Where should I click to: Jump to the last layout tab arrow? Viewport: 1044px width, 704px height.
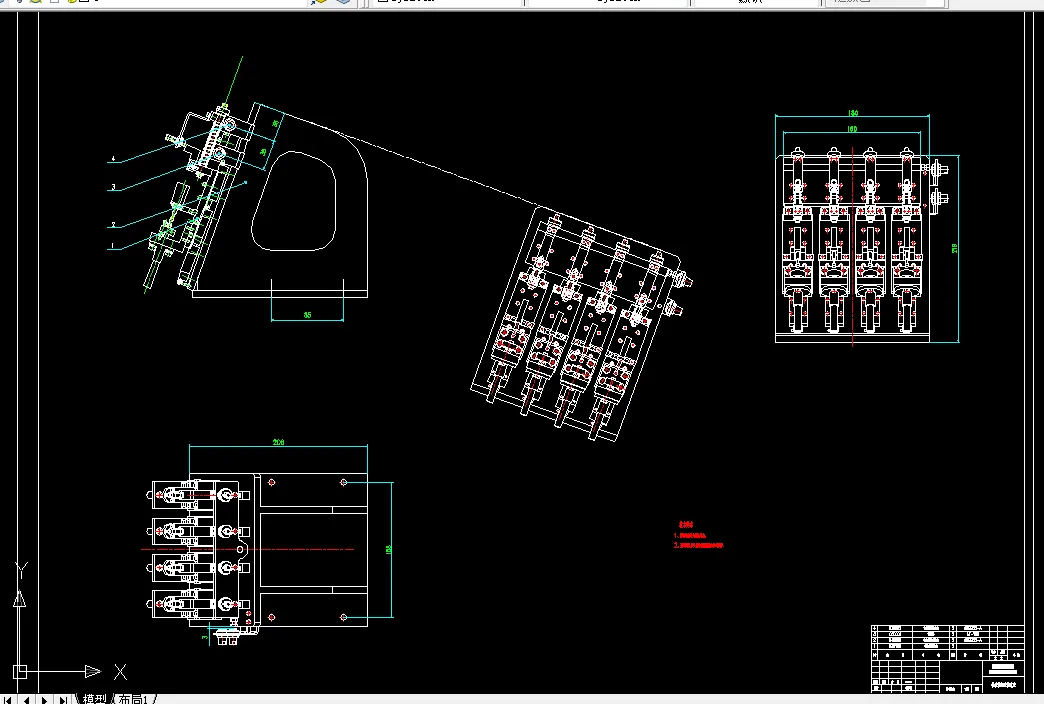(x=63, y=699)
